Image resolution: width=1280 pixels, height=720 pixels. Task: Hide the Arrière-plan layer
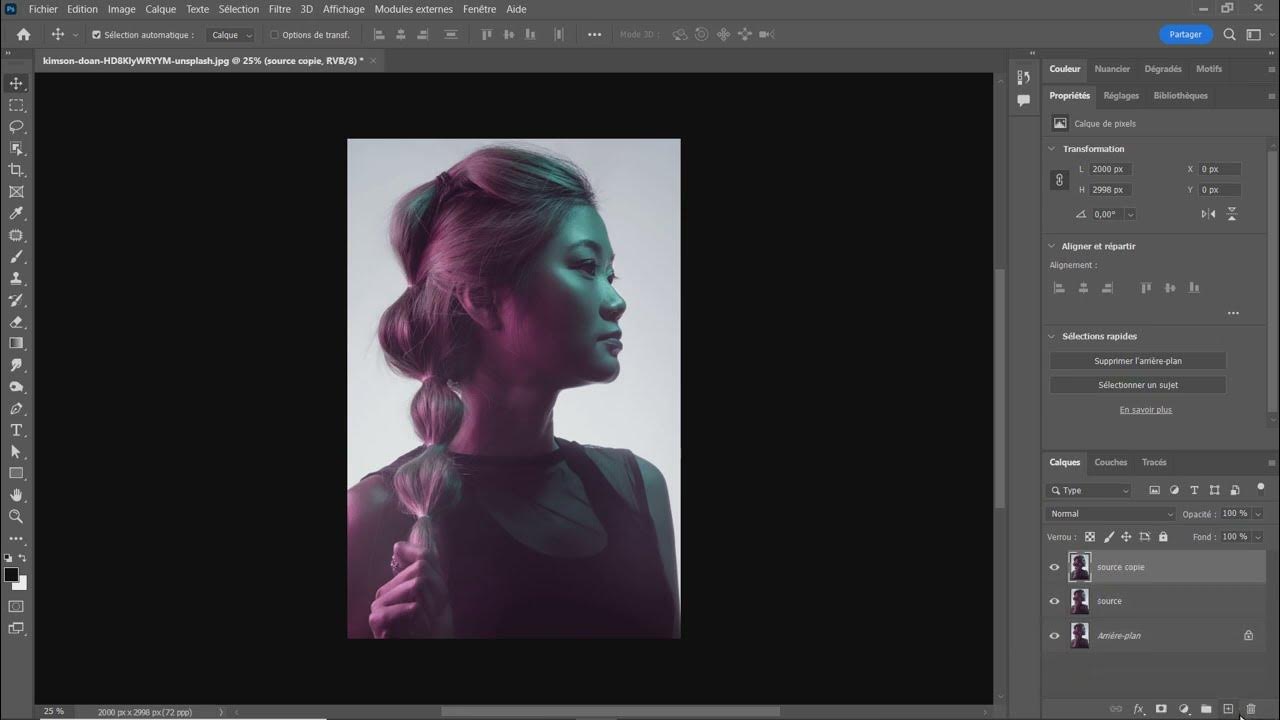[x=1054, y=635]
